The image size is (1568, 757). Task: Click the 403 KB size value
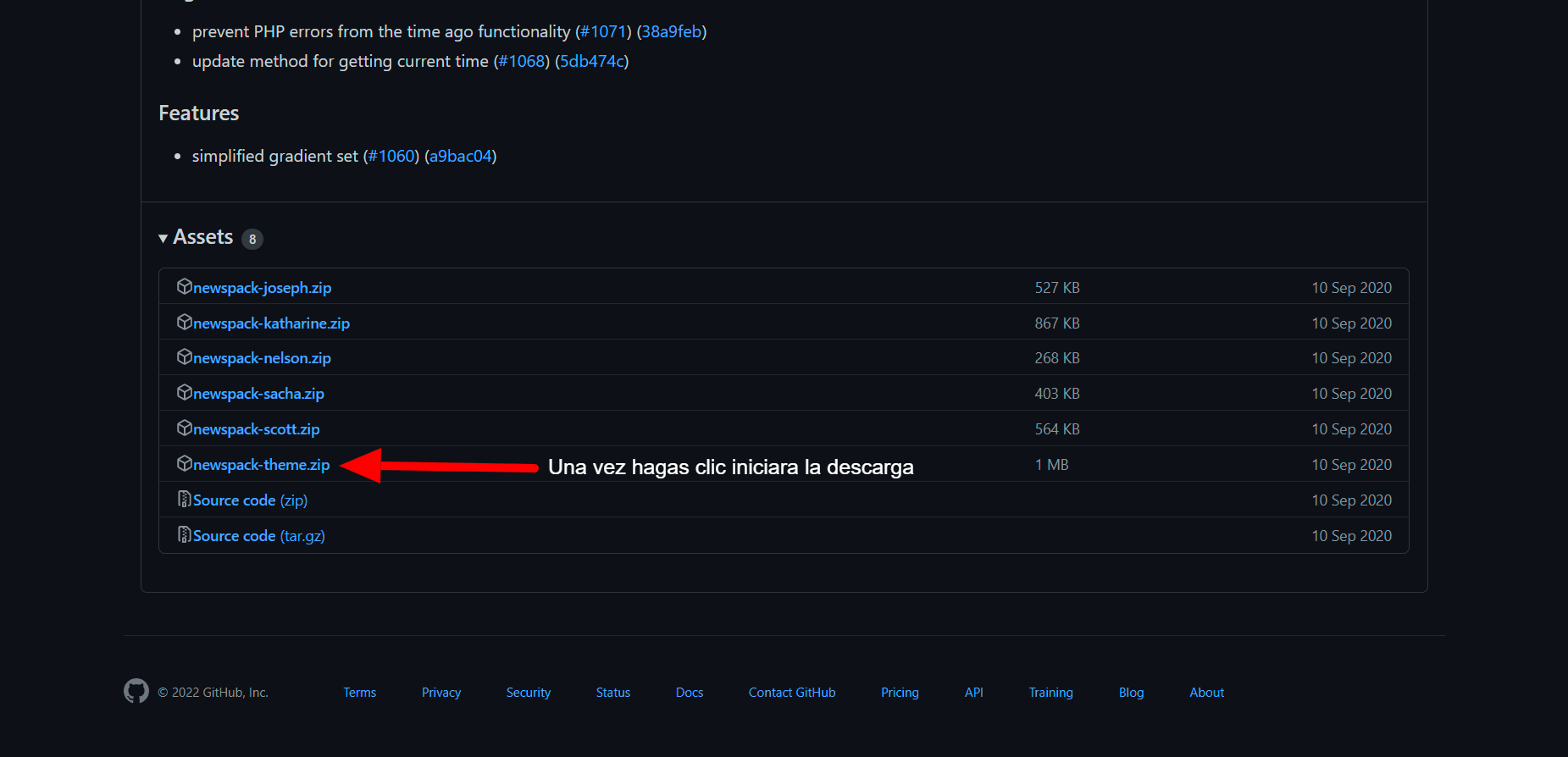tap(1057, 394)
